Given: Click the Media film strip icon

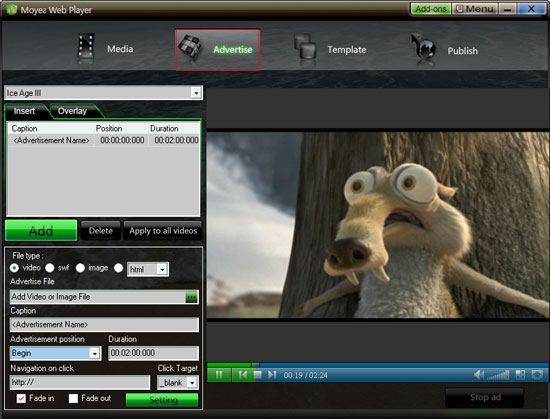Looking at the screenshot, I should pos(86,48).
